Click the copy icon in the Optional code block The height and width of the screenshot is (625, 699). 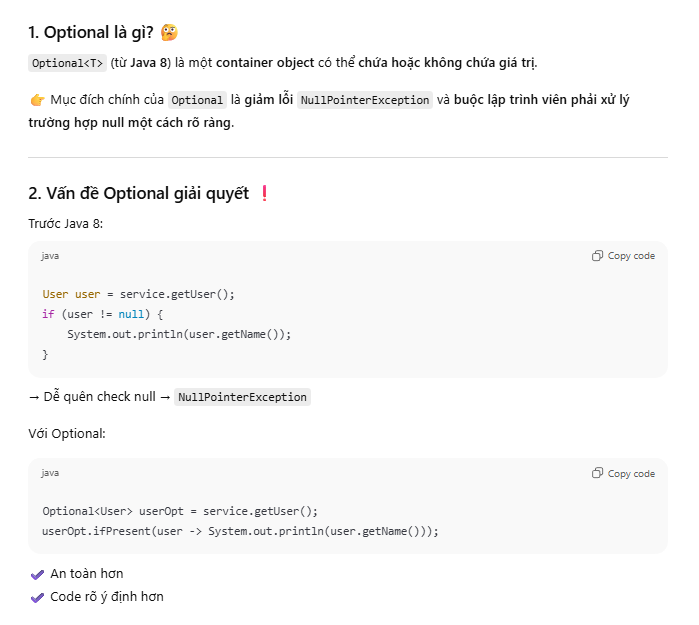tap(597, 473)
